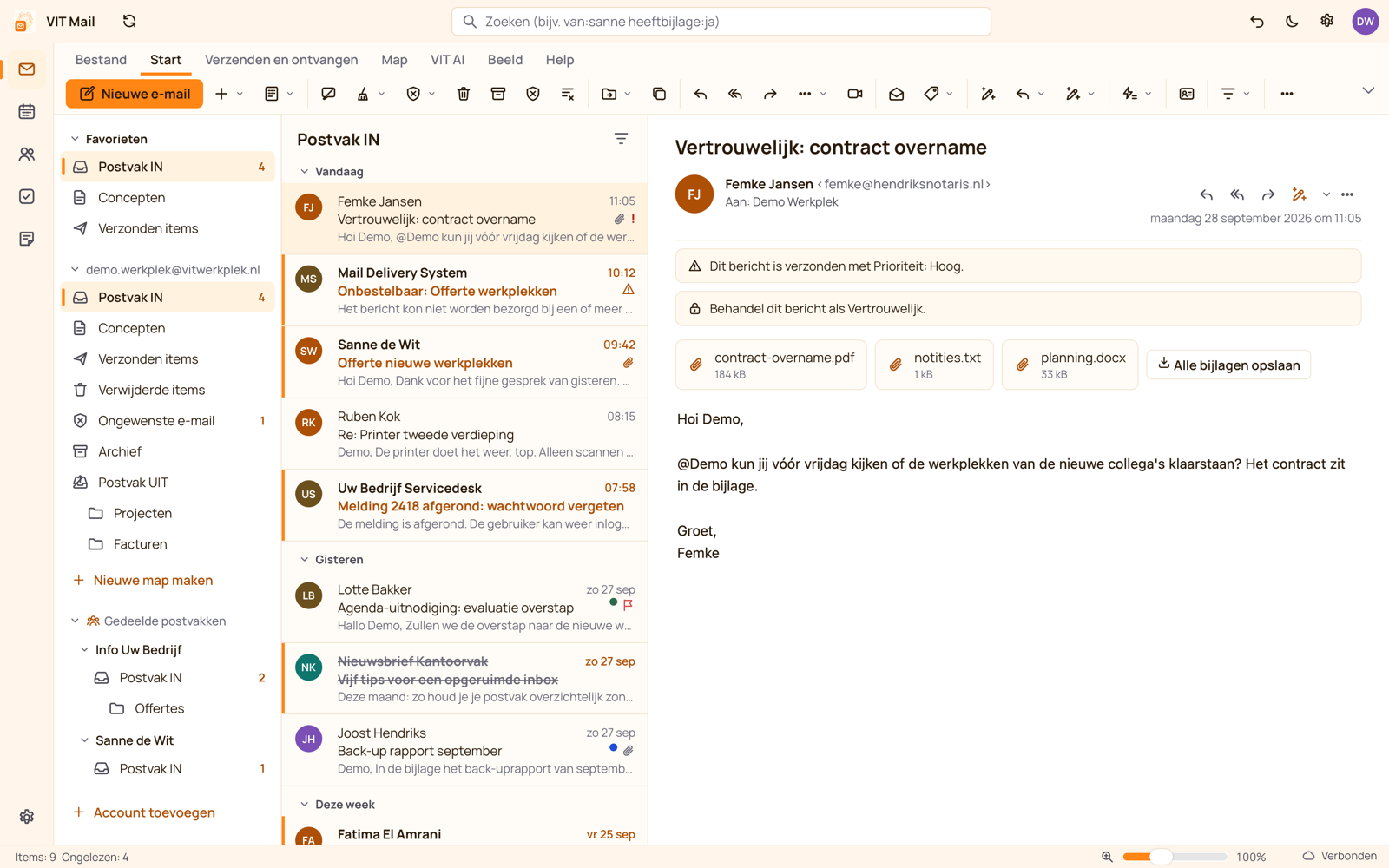Click Alle bijlagen opslaan
1389x868 pixels.
coord(1228,365)
